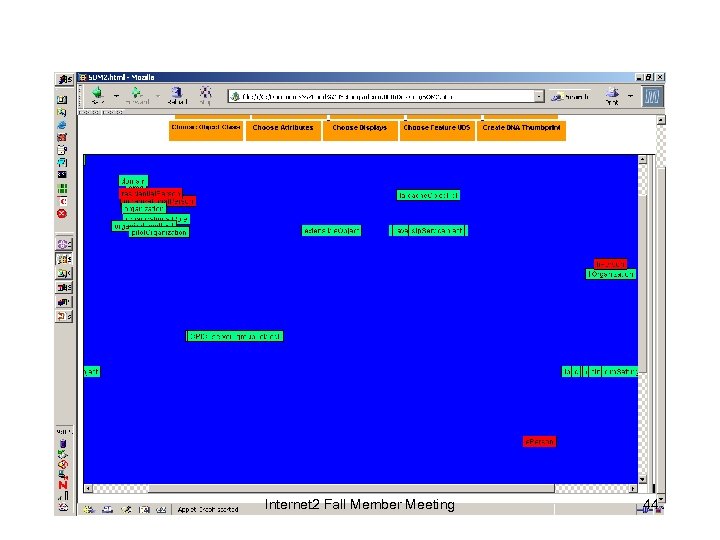The height and width of the screenshot is (540, 720).
Task: Click the Reload toolbar button
Action: click(177, 95)
